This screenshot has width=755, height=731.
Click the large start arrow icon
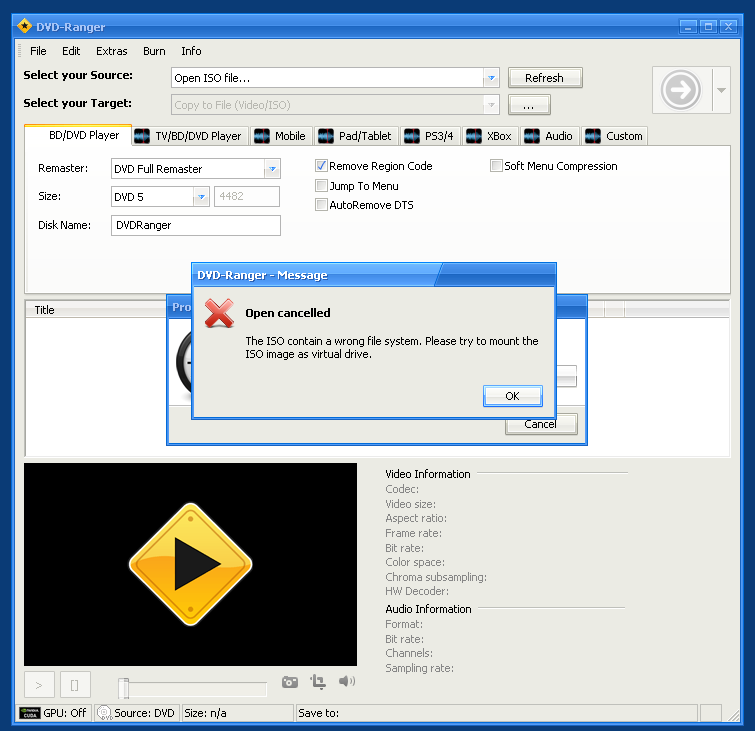[680, 90]
